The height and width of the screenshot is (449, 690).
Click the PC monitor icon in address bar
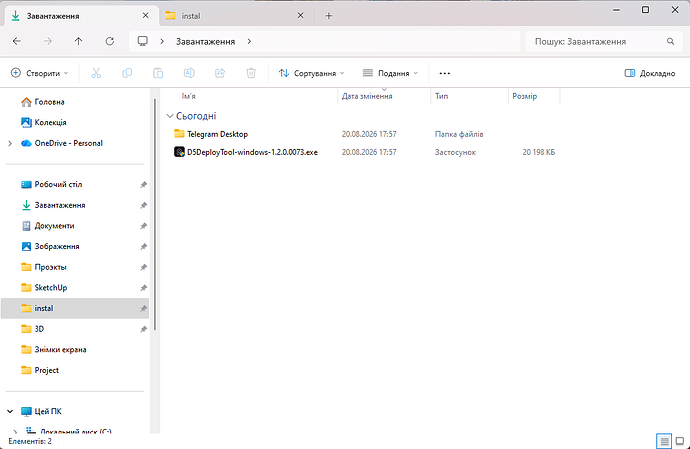143,41
